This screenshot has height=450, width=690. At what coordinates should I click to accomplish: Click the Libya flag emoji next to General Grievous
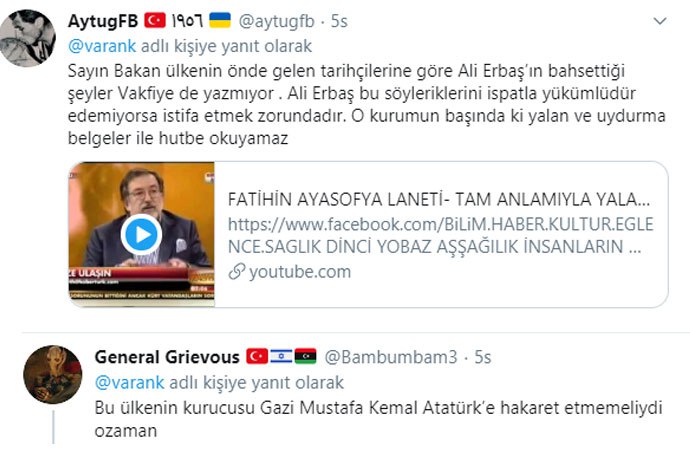point(305,356)
